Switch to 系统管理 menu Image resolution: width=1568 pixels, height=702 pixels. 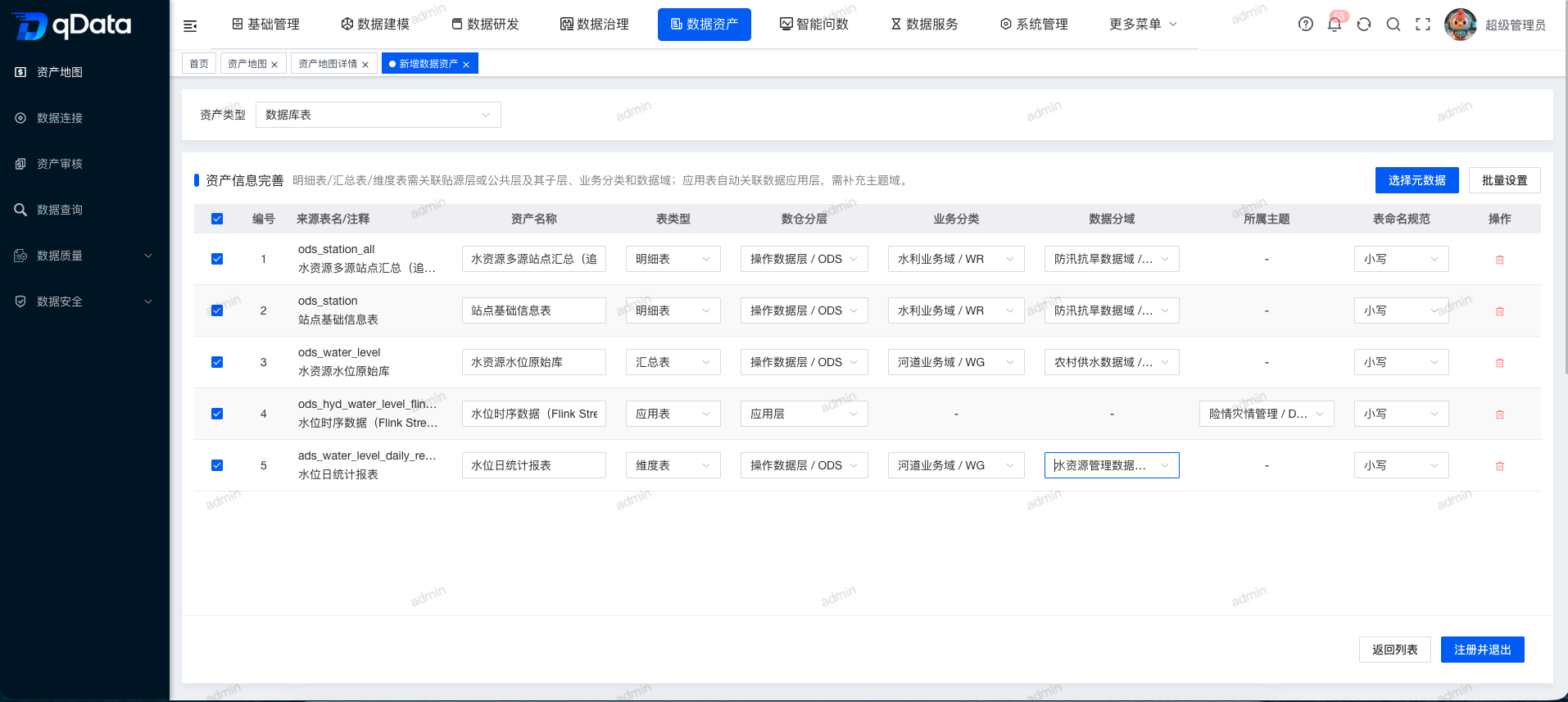click(1034, 25)
